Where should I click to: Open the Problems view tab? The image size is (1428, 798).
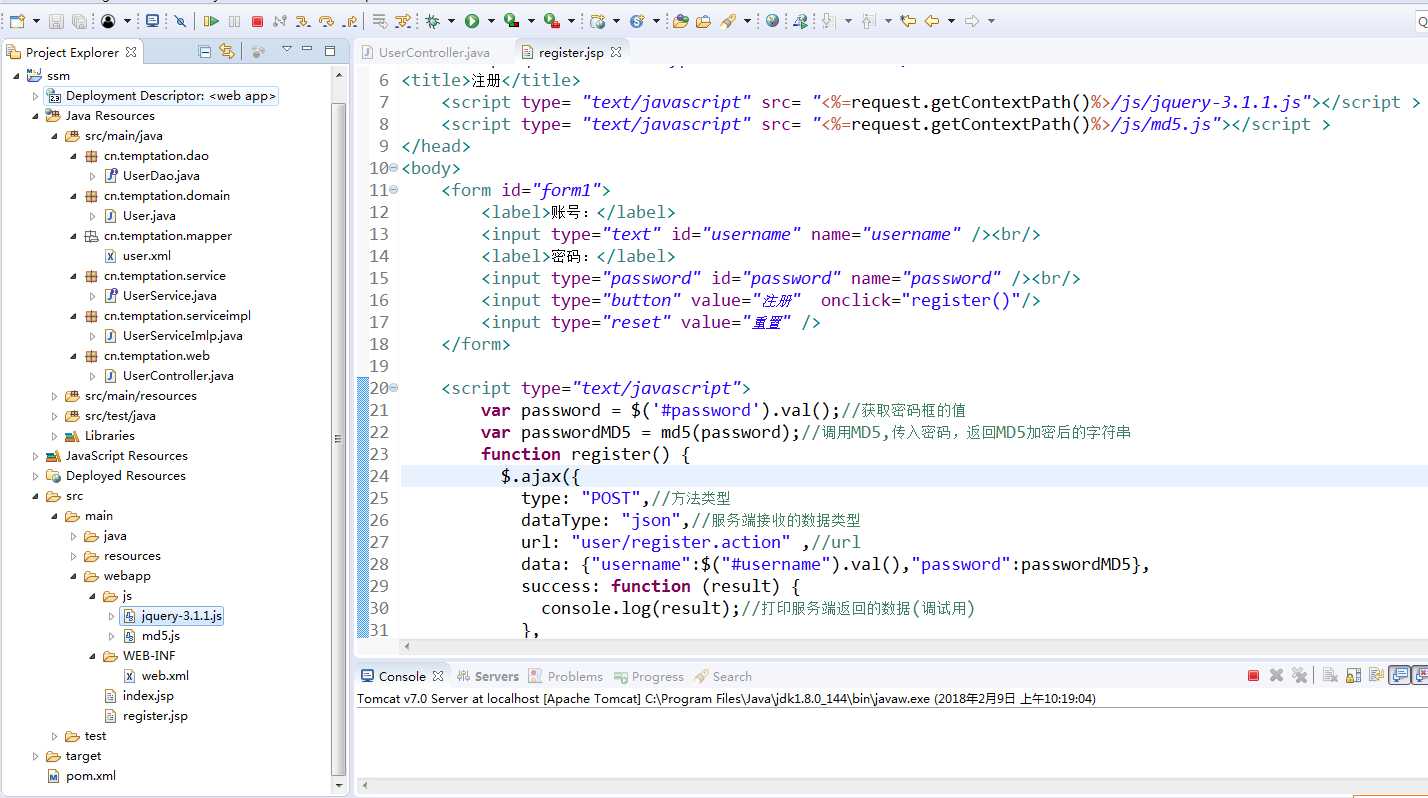click(x=566, y=676)
